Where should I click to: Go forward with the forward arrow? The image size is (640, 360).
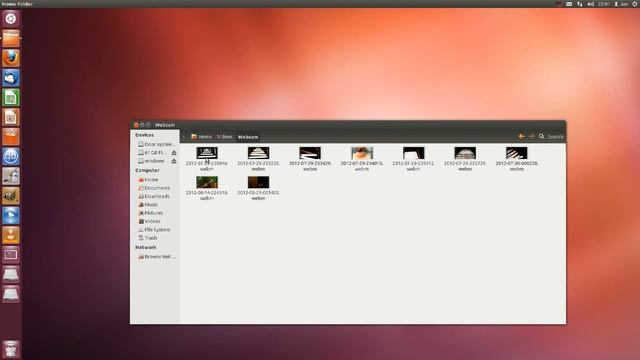pos(531,136)
